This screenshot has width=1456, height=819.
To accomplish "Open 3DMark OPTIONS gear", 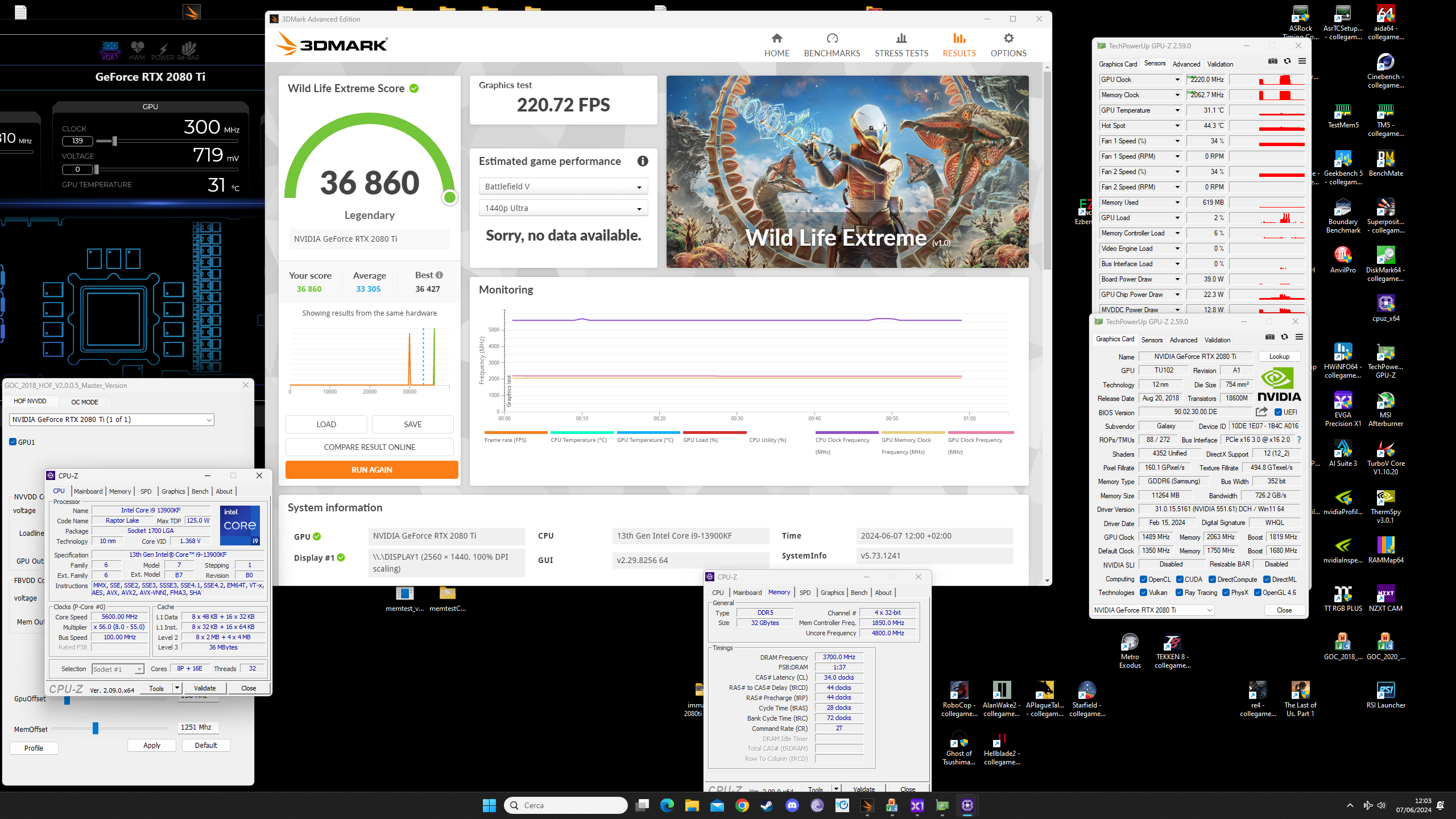I will 1008,45.
